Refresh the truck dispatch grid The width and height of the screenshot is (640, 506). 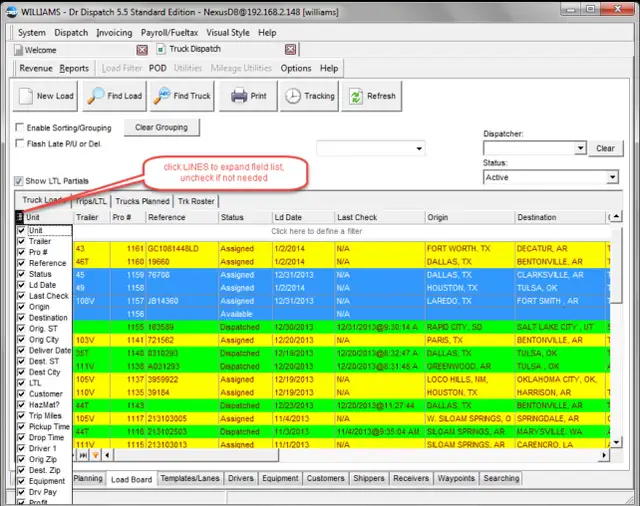tap(371, 96)
